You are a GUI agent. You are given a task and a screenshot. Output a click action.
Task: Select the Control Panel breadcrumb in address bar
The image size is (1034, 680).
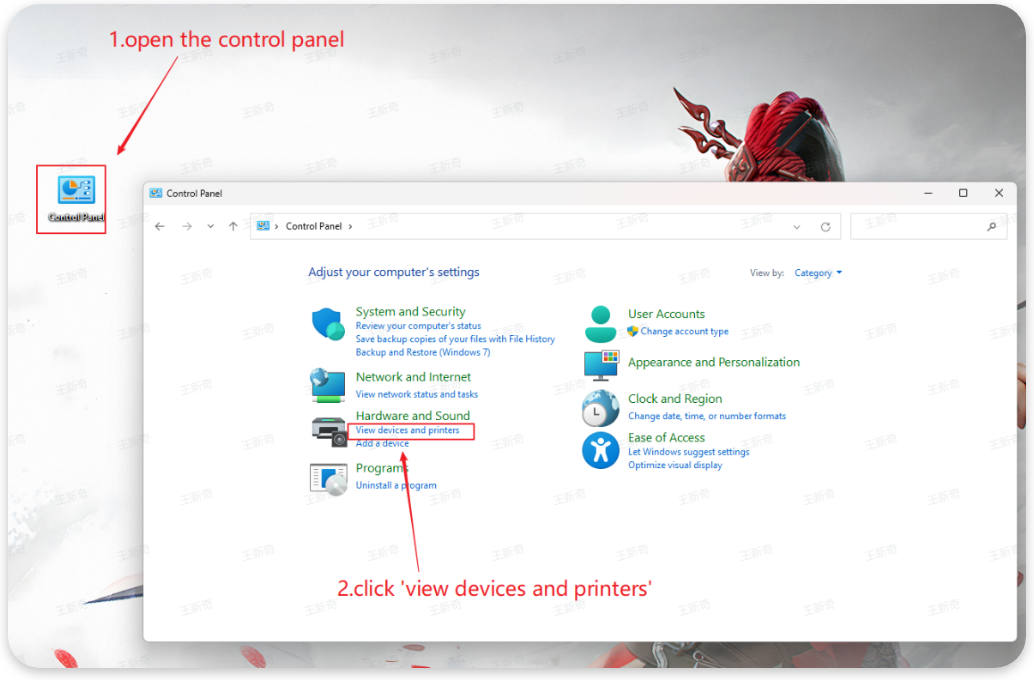pos(314,226)
